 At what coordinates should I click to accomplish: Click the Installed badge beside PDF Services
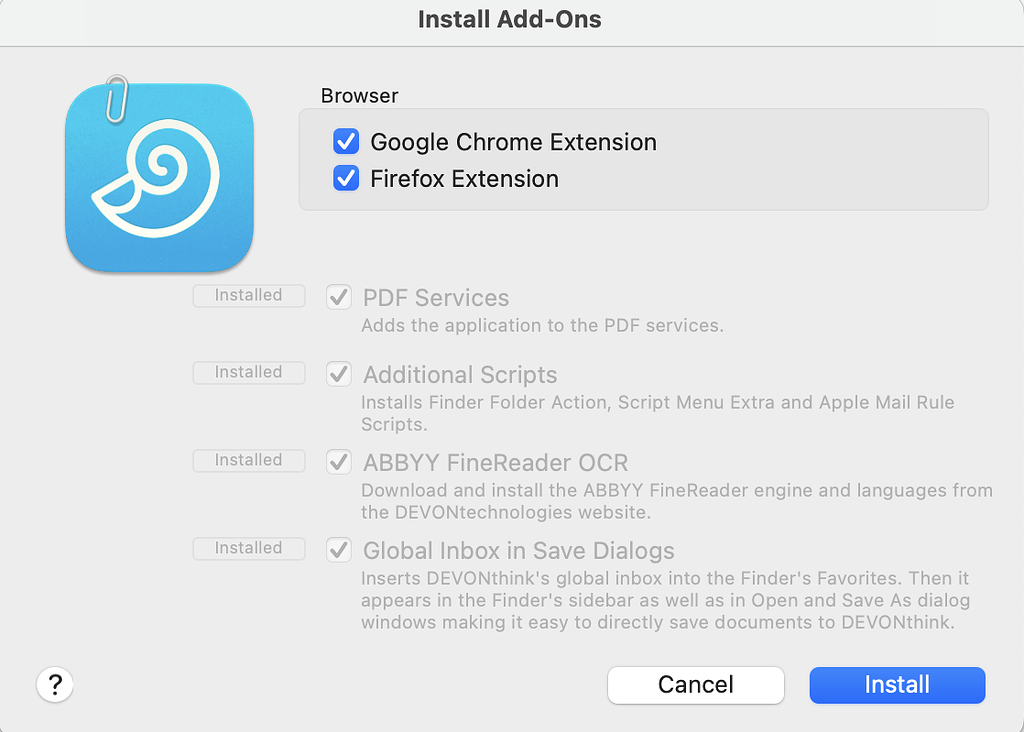[248, 295]
